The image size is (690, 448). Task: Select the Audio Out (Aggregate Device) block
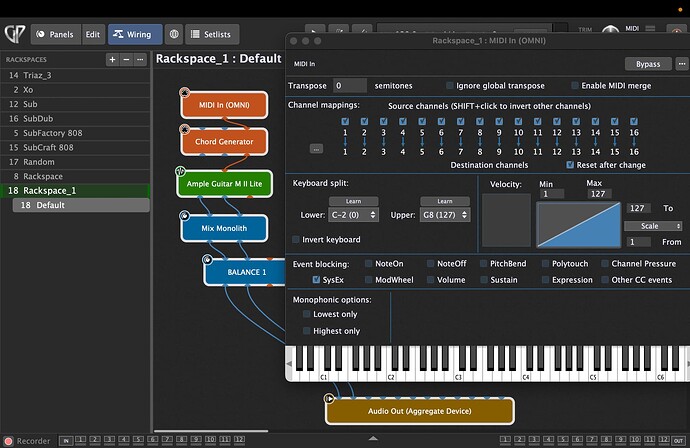pos(420,411)
